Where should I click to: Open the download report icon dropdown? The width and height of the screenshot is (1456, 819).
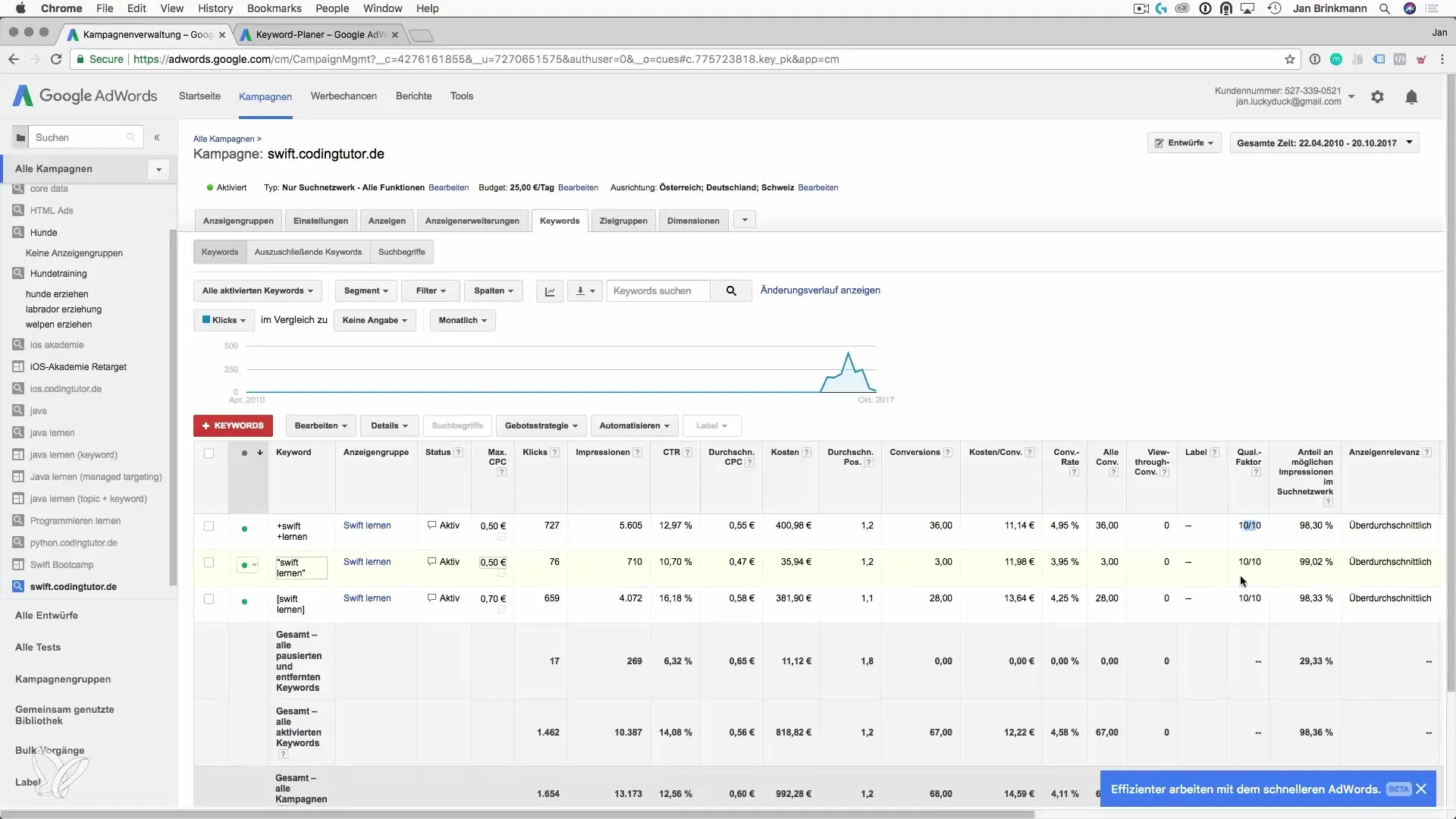585,291
